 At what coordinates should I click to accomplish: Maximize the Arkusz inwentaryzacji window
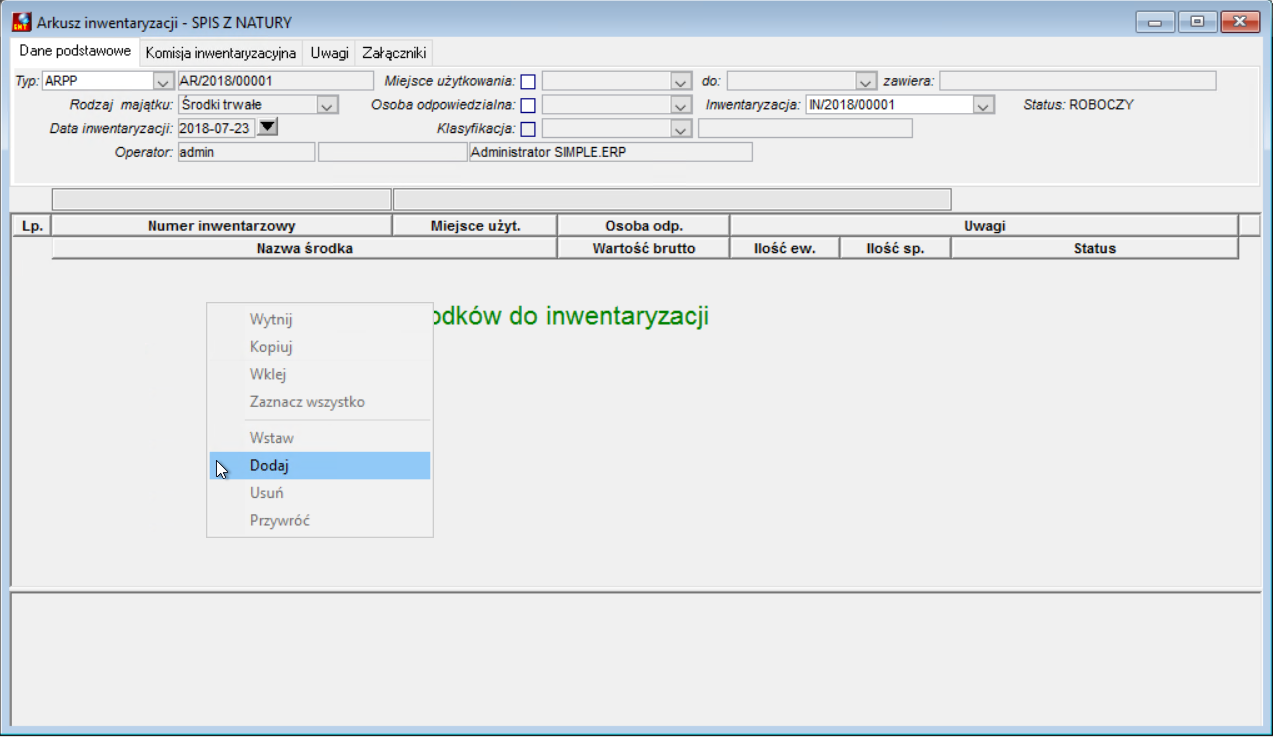pyautogui.click(x=1197, y=21)
